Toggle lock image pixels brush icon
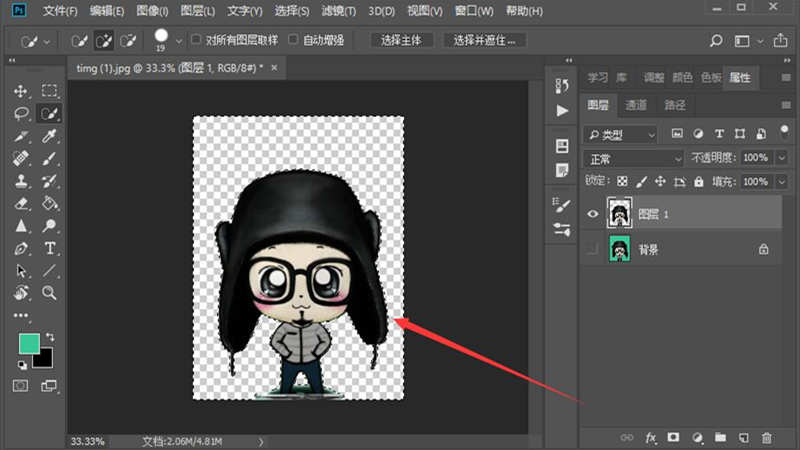Viewport: 800px width, 450px height. point(641,182)
